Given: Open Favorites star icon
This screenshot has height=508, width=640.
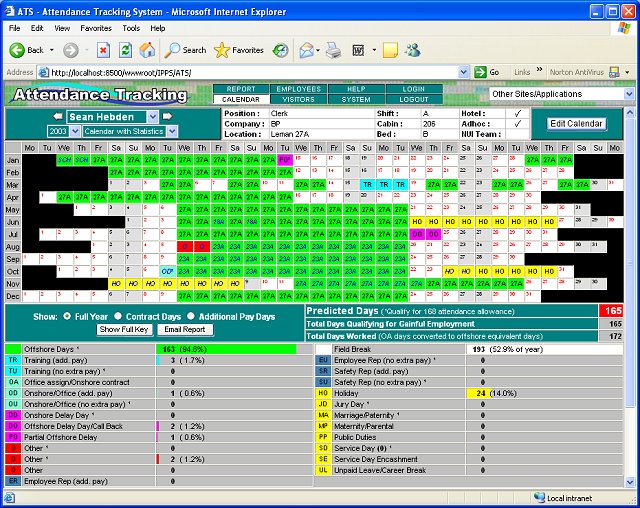Looking at the screenshot, I should click(x=222, y=50).
